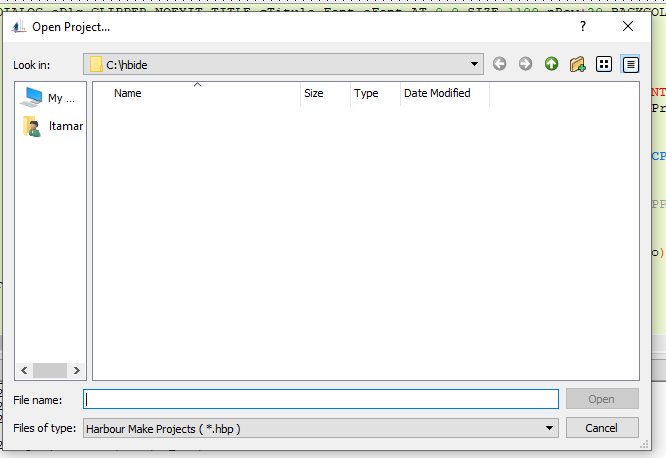Click the sidebar horizontal scrollbar thumb
This screenshot has width=666, height=458.
pos(50,370)
